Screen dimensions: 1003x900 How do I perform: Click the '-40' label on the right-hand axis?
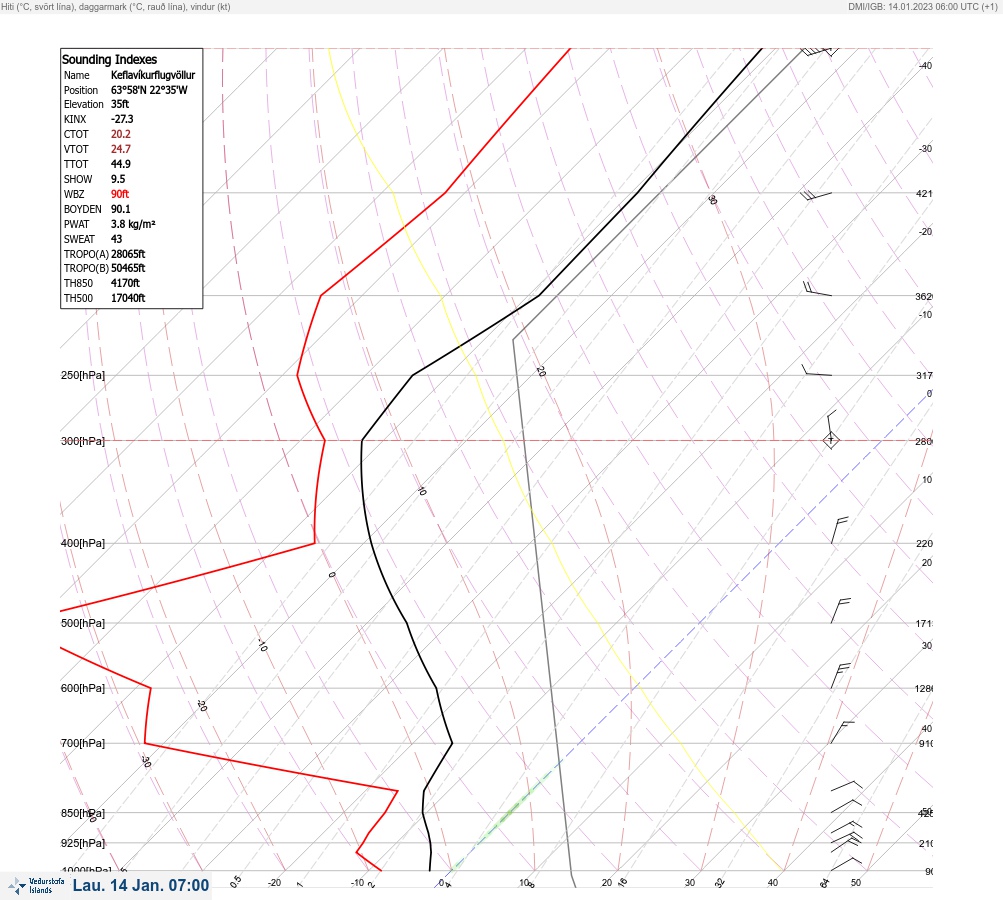[x=925, y=65]
